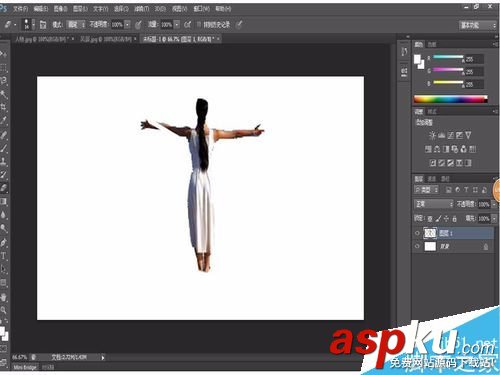
Task: Toggle lock position icon
Action: [x=446, y=219]
